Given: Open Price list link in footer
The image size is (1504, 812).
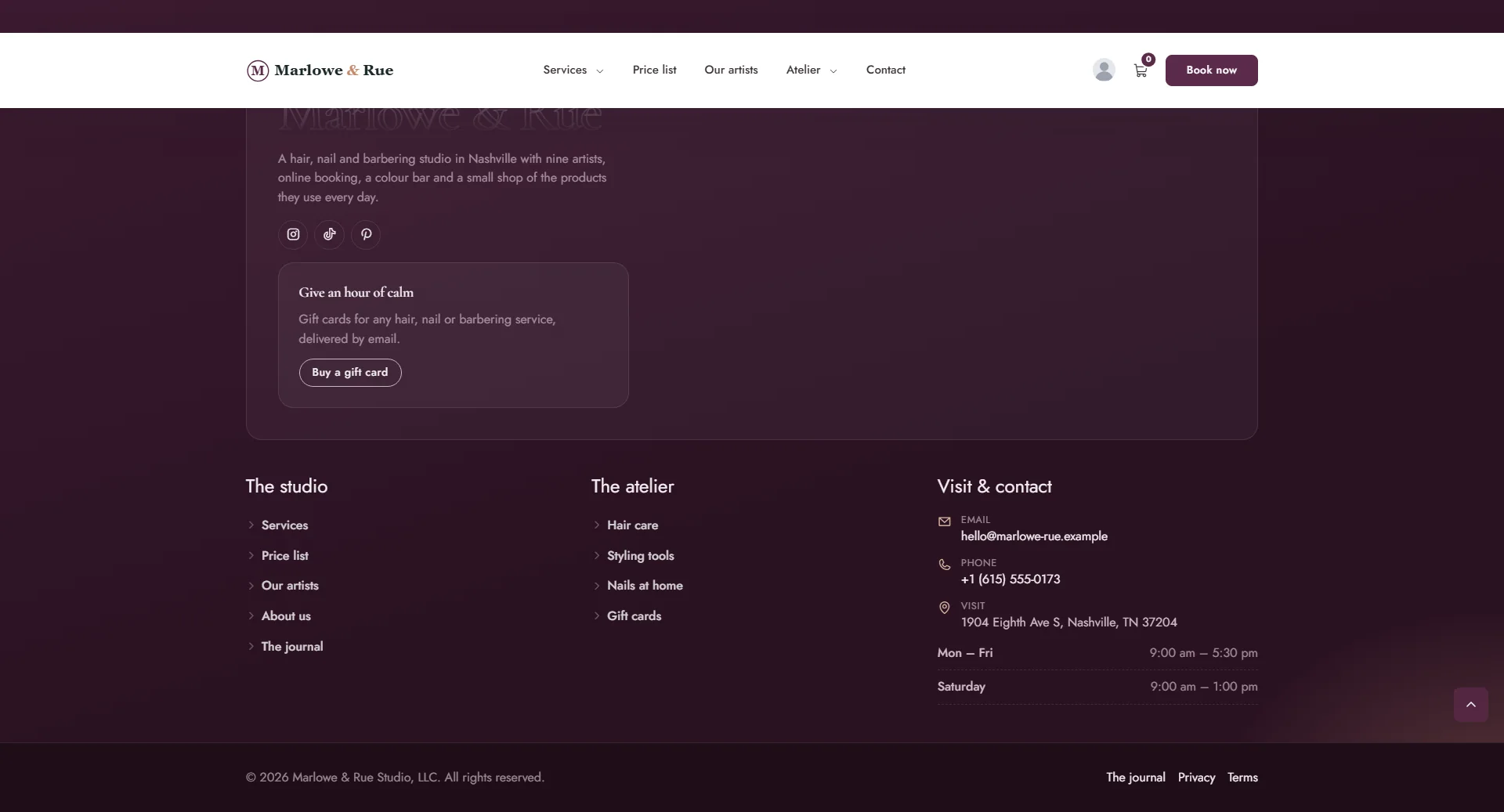Looking at the screenshot, I should pos(284,556).
